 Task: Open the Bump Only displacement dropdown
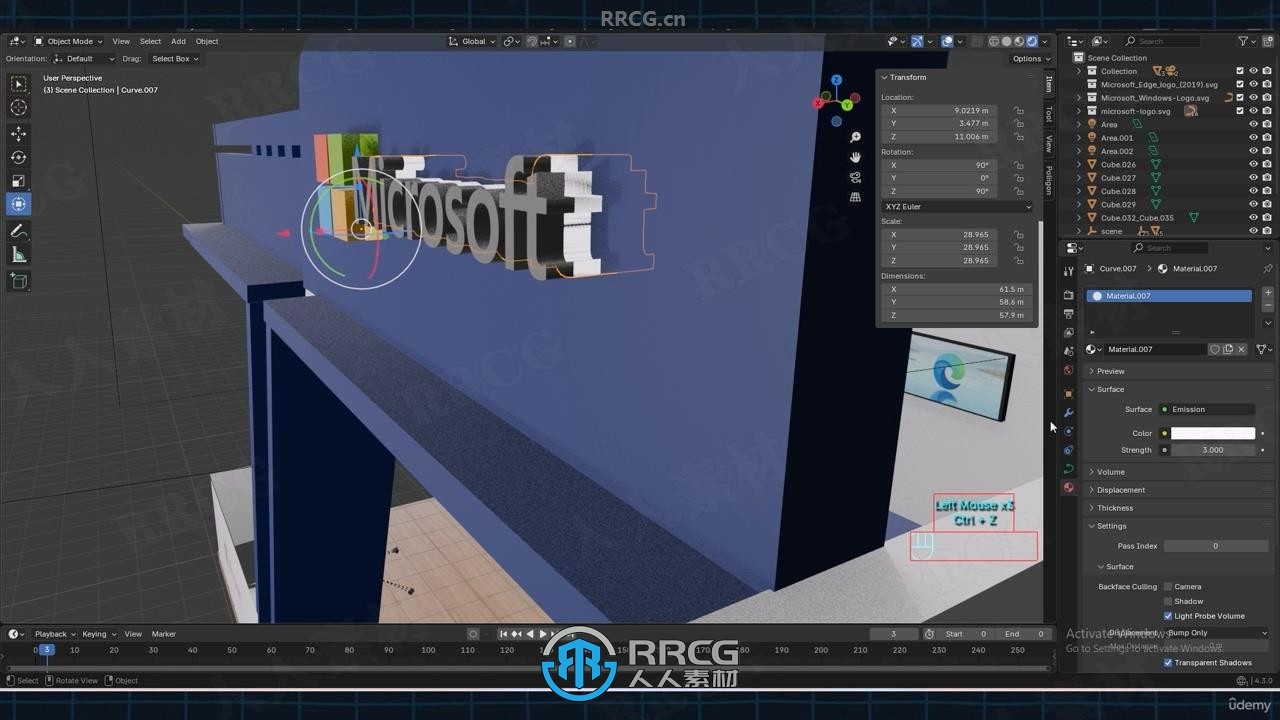1216,633
